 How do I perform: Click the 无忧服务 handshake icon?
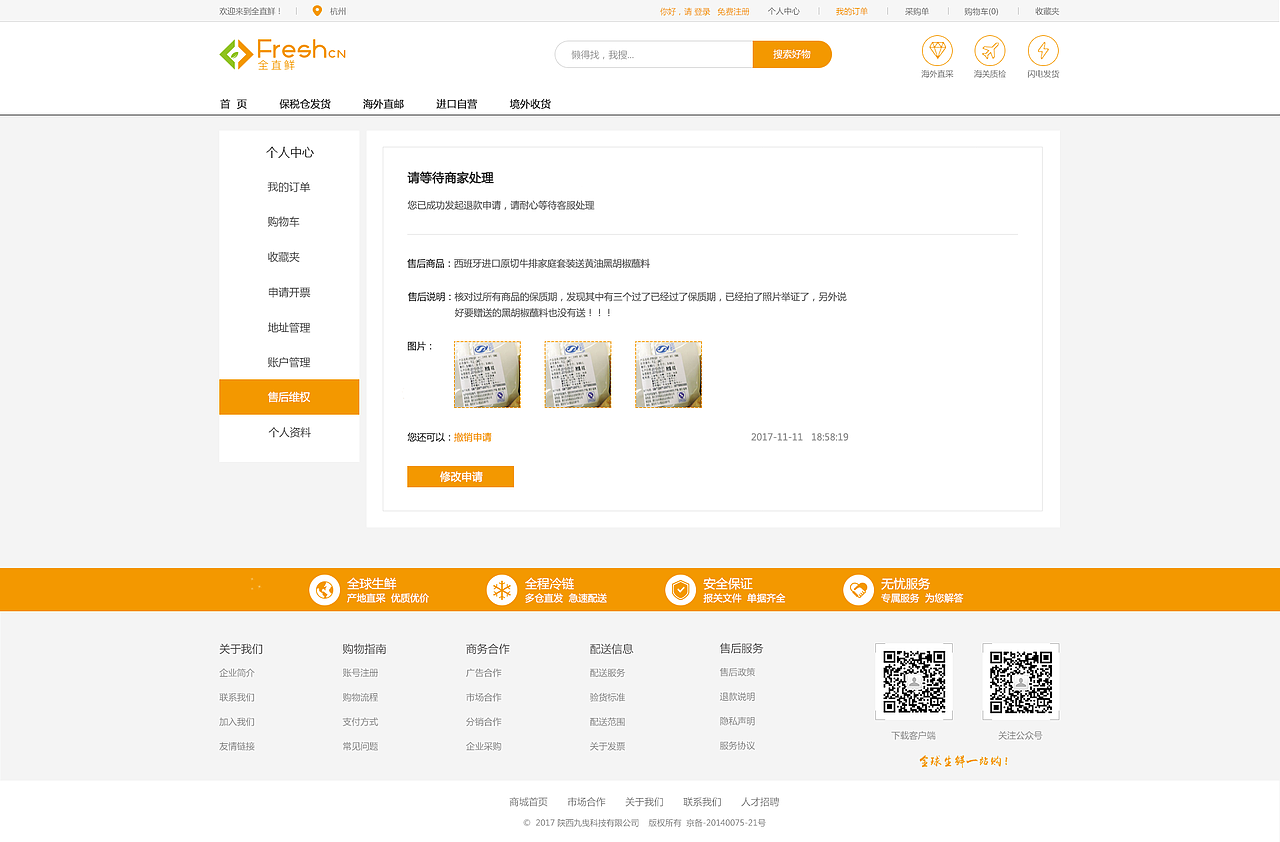tap(859, 589)
